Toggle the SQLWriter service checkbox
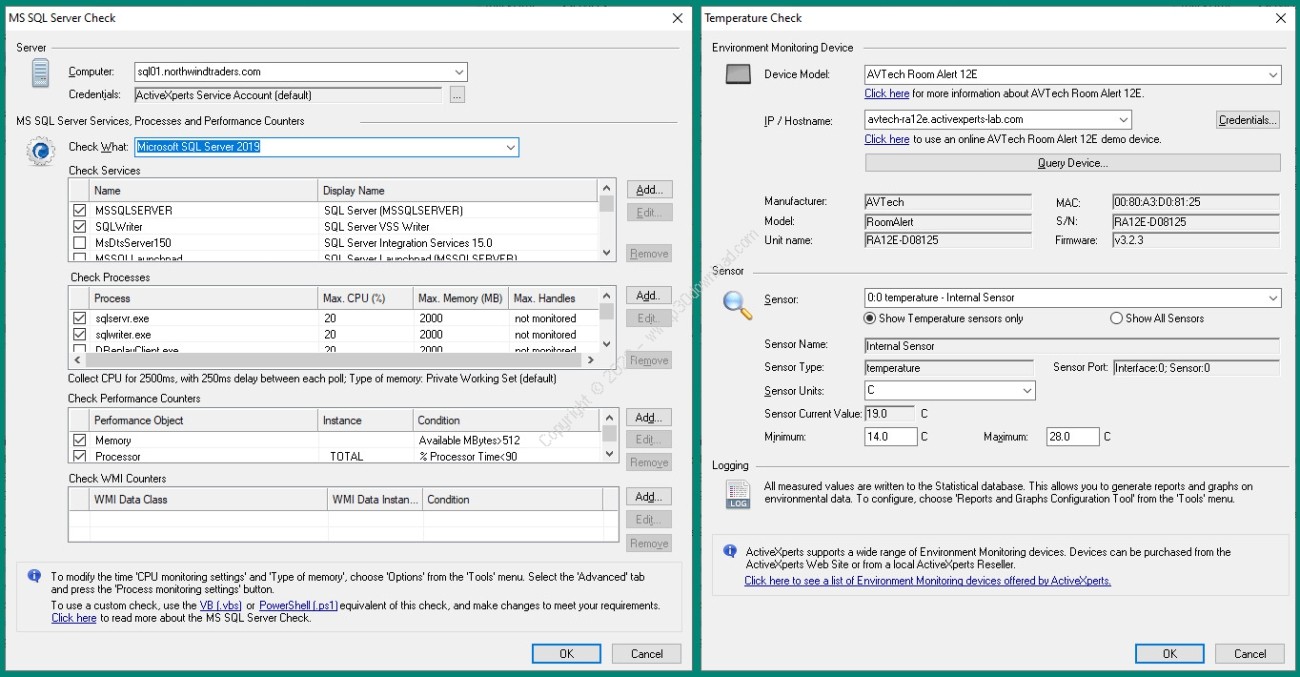 pos(79,227)
